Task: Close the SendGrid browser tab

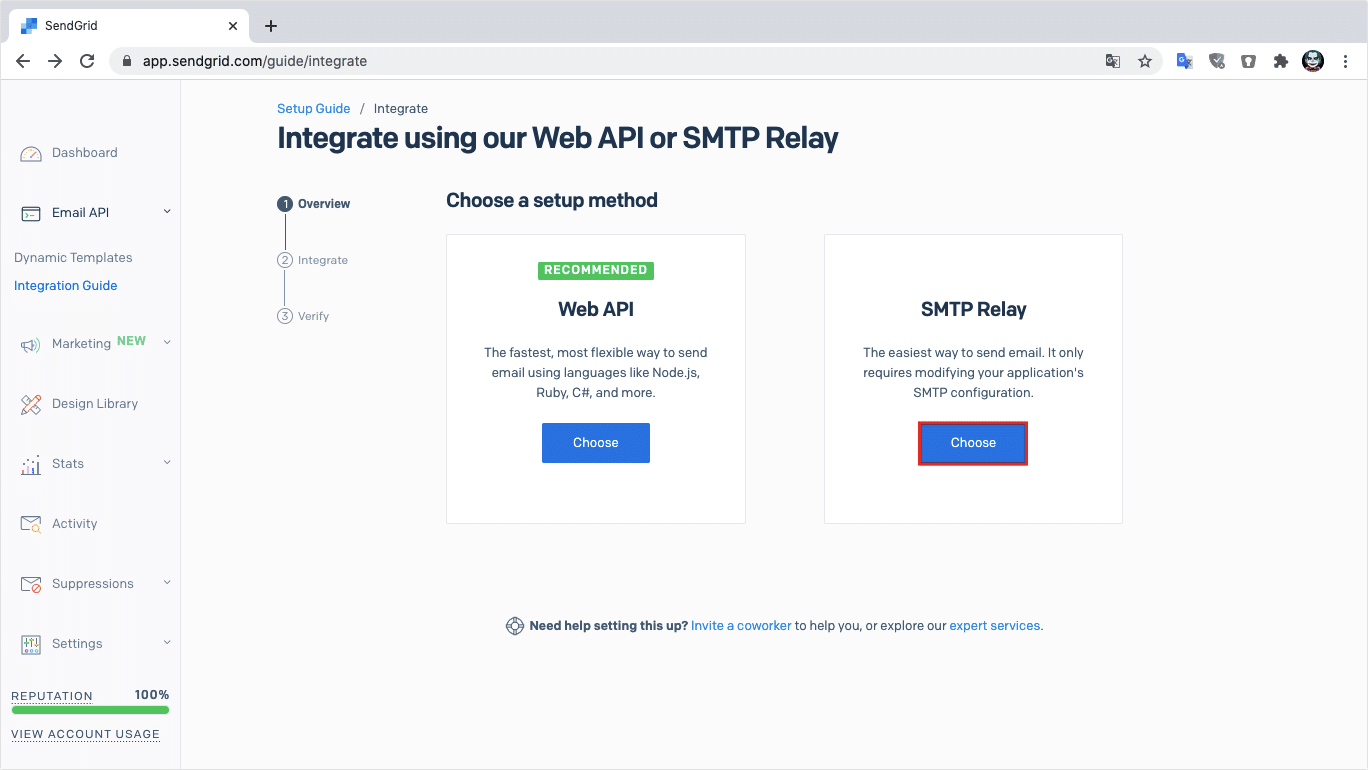Action: click(x=233, y=26)
